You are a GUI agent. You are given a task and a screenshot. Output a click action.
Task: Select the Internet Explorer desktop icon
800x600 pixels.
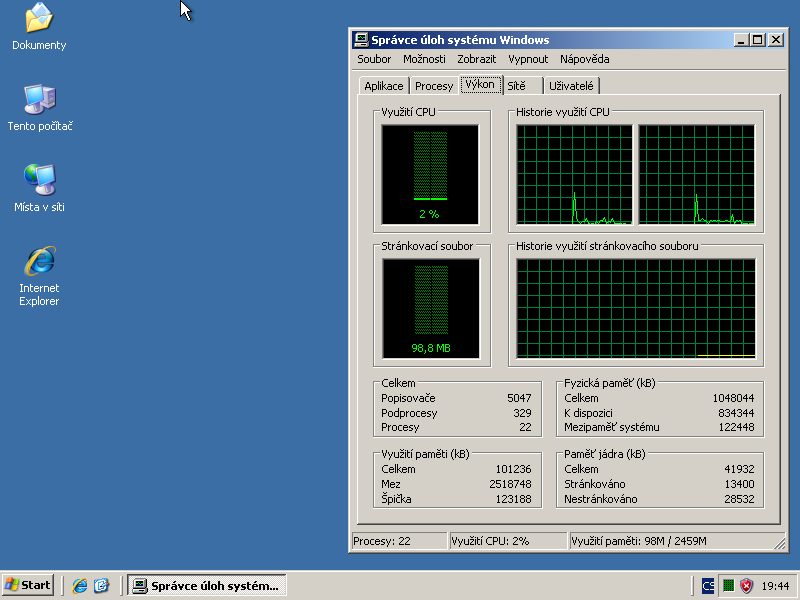point(39,276)
